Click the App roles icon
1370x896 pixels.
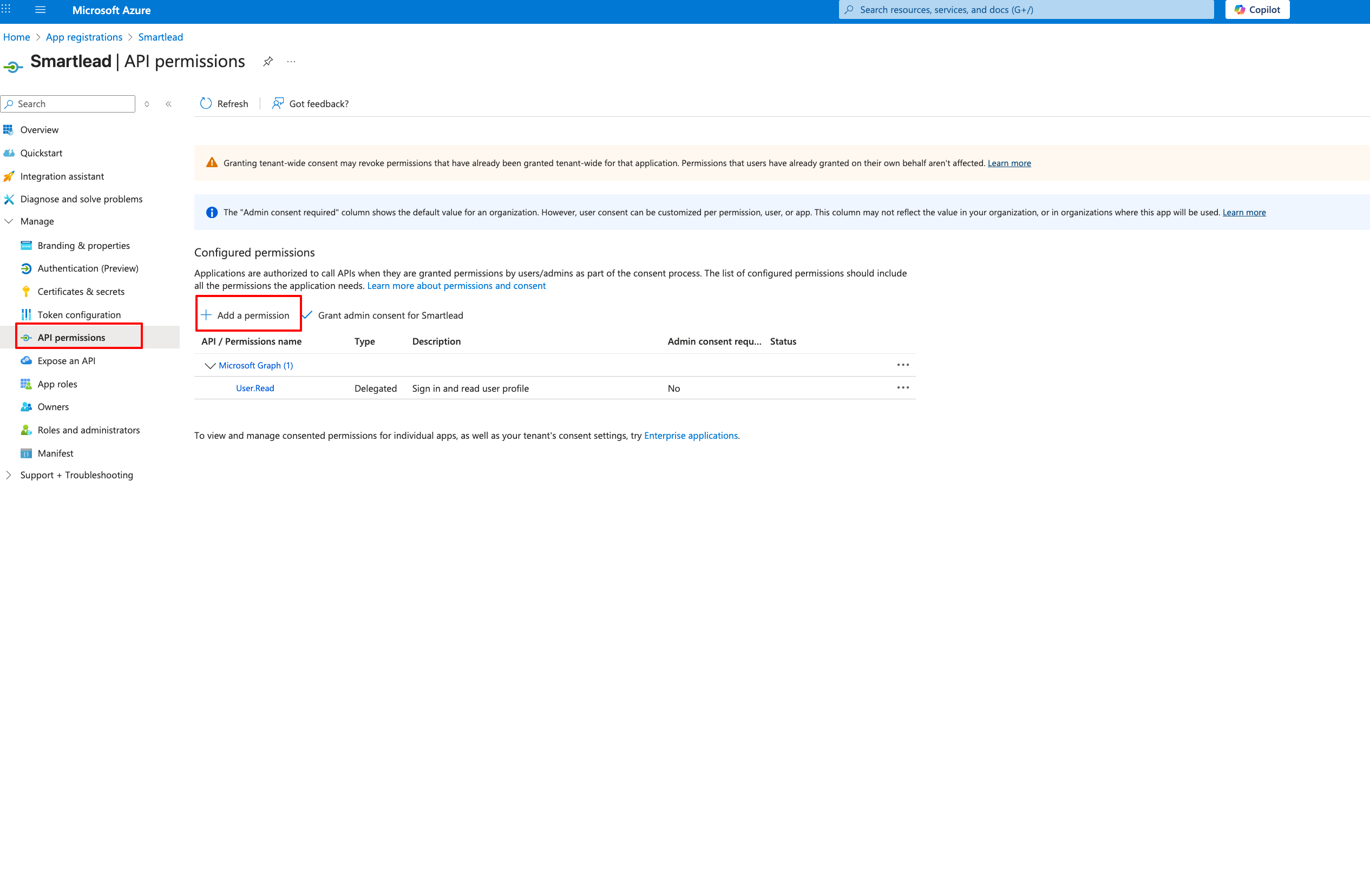pos(26,384)
